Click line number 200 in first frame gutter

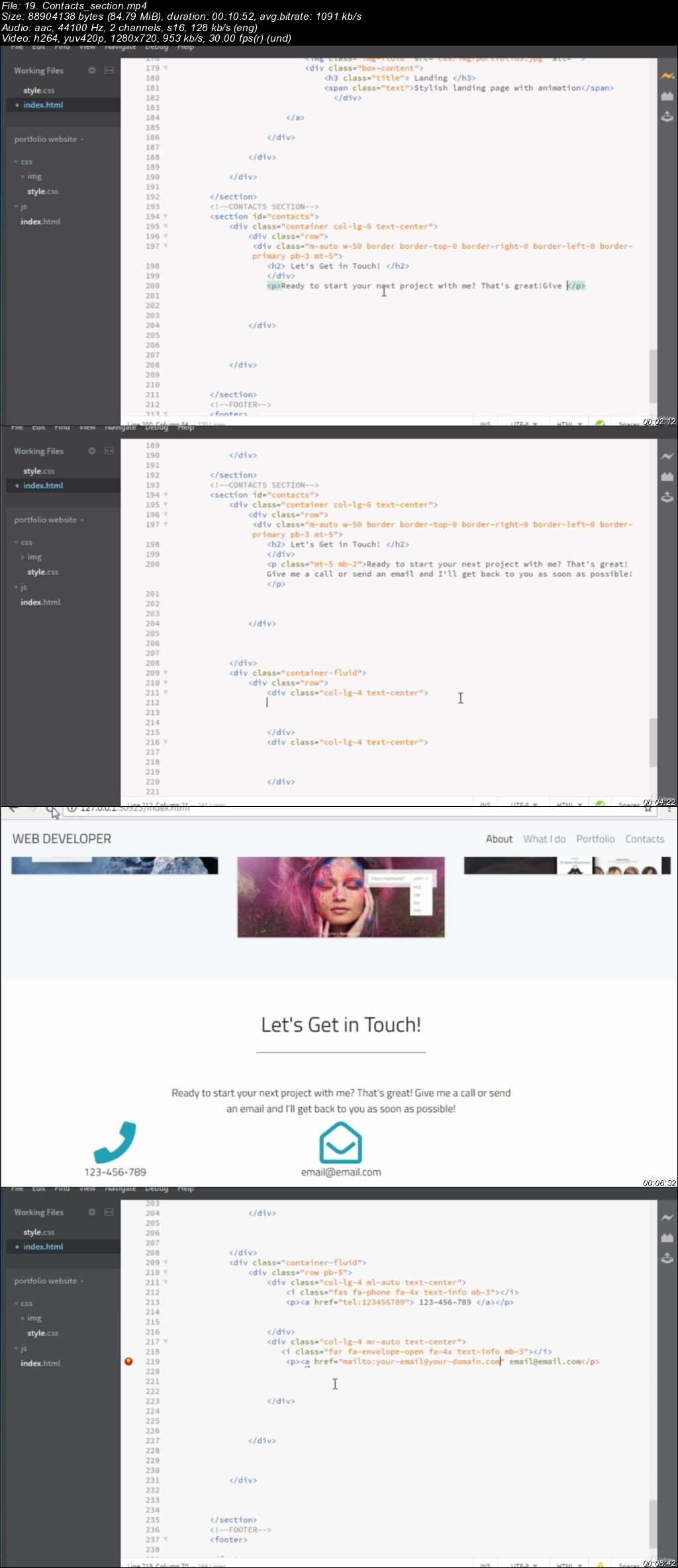tap(153, 286)
